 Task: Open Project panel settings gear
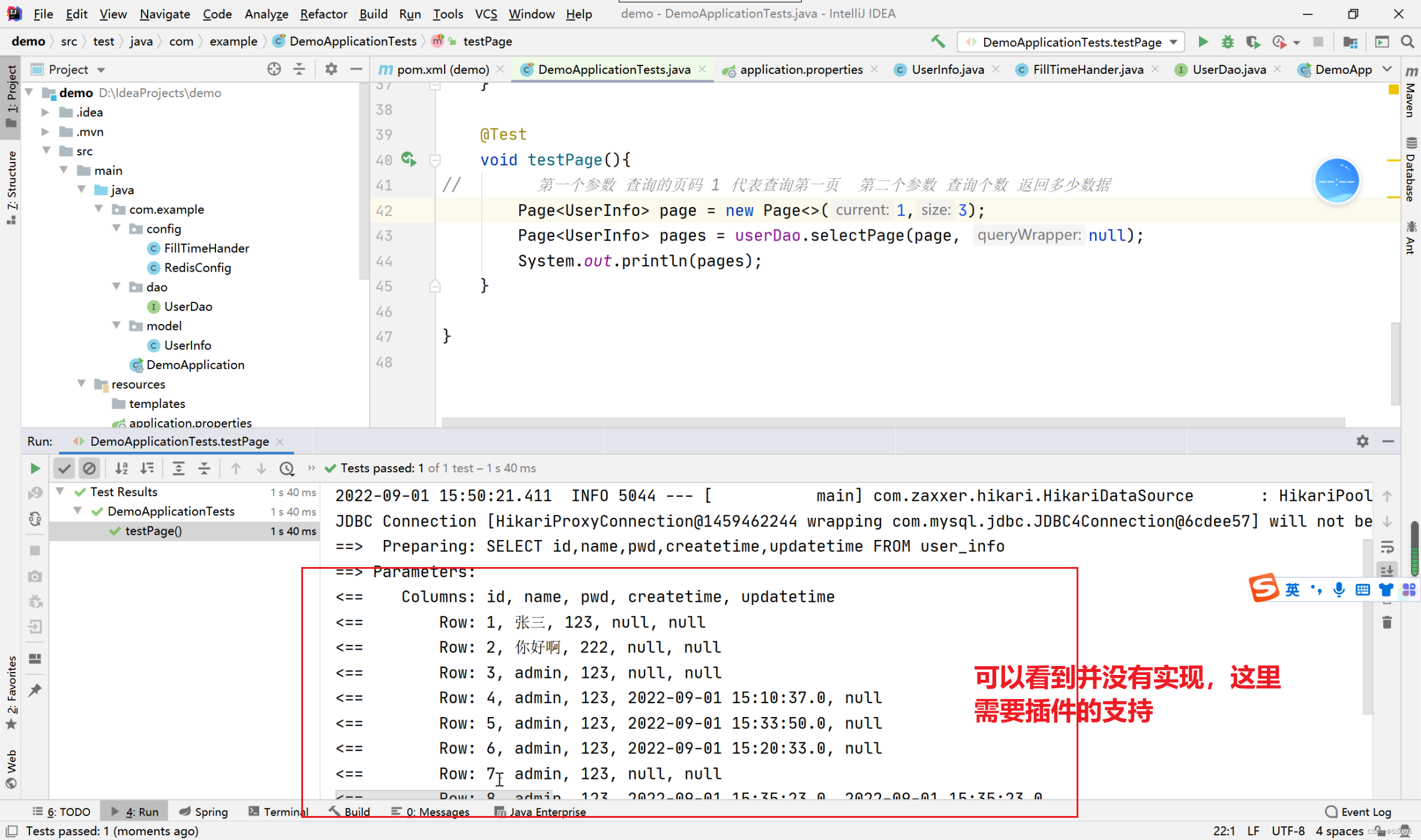[x=331, y=69]
